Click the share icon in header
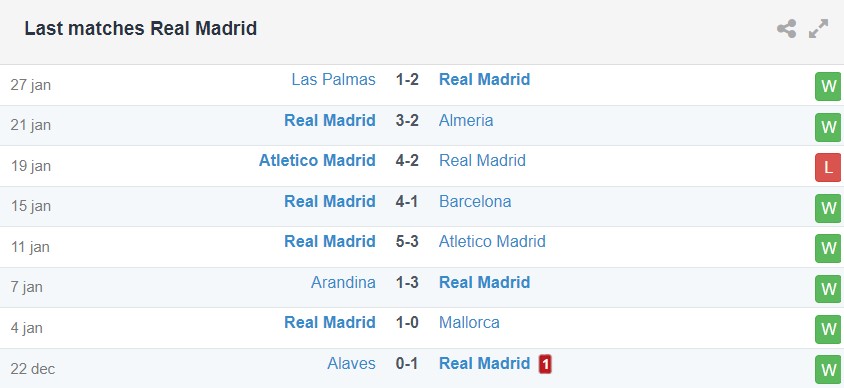844x388 pixels. click(x=786, y=29)
